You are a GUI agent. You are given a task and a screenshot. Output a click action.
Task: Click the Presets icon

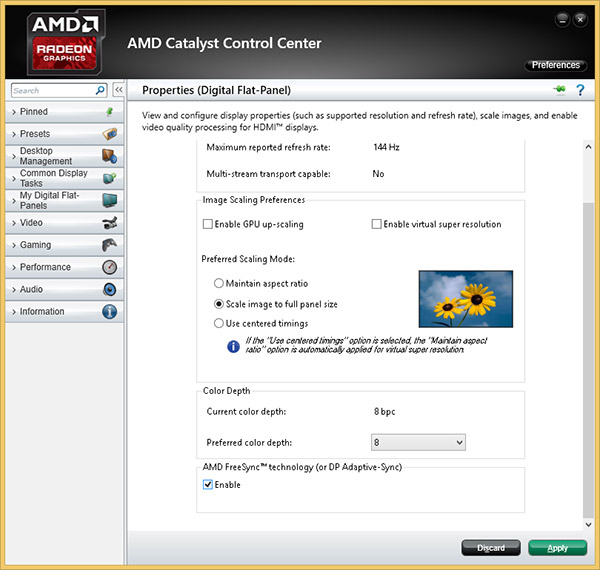[x=110, y=134]
